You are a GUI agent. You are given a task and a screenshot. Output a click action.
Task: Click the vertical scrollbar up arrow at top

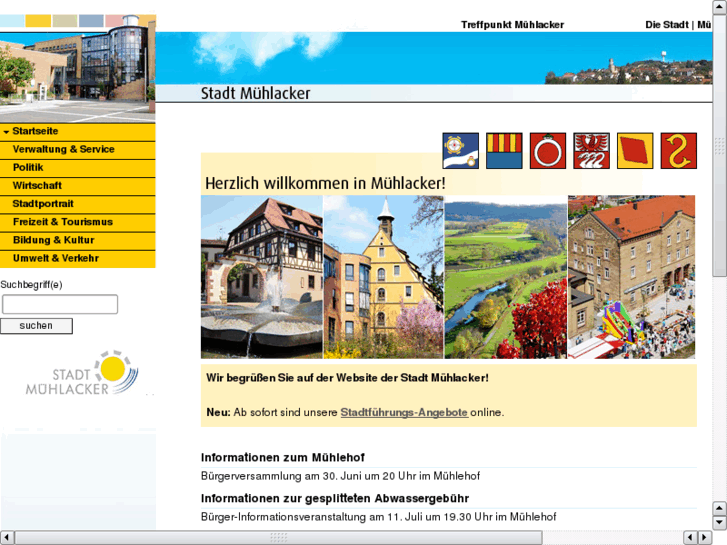pyautogui.click(x=720, y=7)
